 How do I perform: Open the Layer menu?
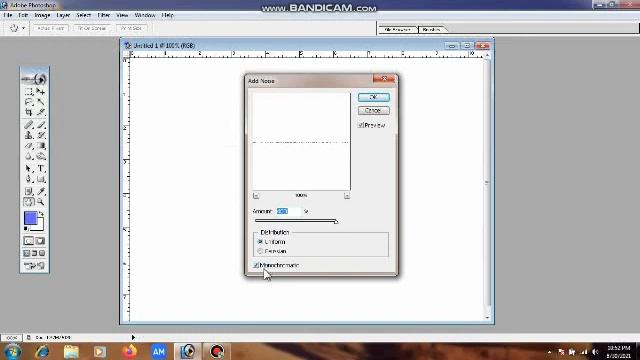(x=63, y=15)
